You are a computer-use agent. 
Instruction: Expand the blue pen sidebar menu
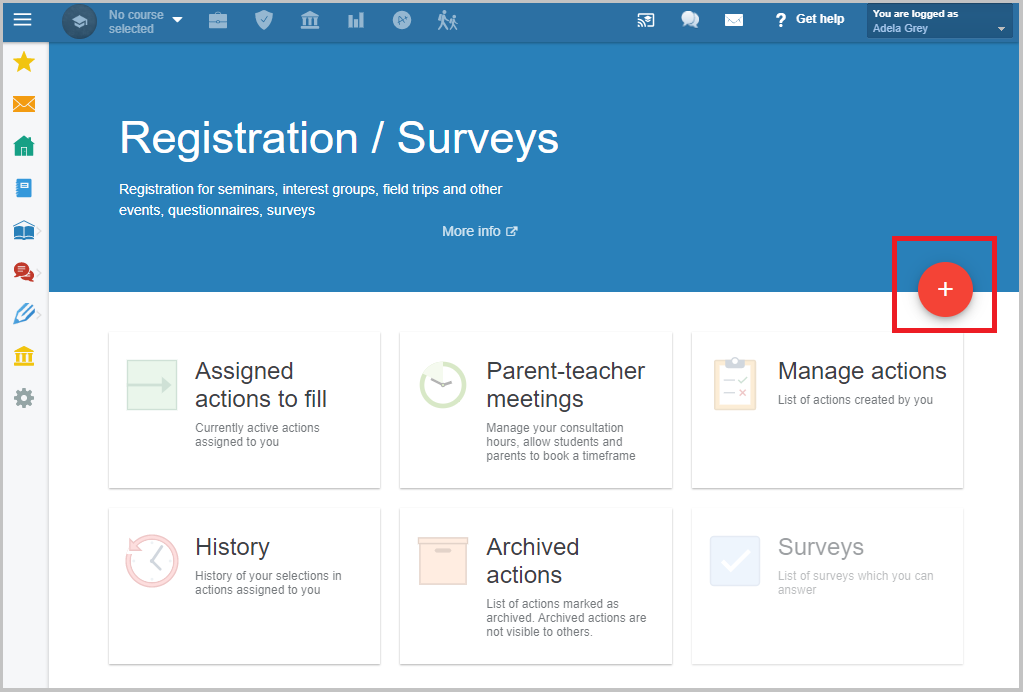[x=25, y=314]
